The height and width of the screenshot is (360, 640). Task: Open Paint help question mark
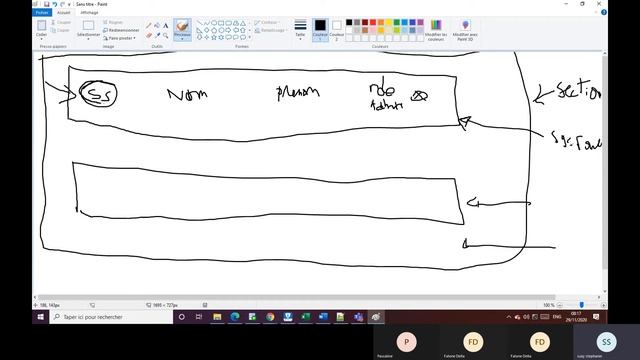pos(604,12)
